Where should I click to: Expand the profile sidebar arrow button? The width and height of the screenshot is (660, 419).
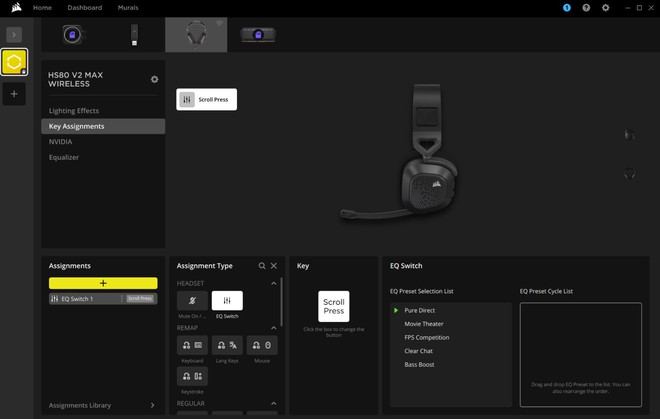[14, 35]
